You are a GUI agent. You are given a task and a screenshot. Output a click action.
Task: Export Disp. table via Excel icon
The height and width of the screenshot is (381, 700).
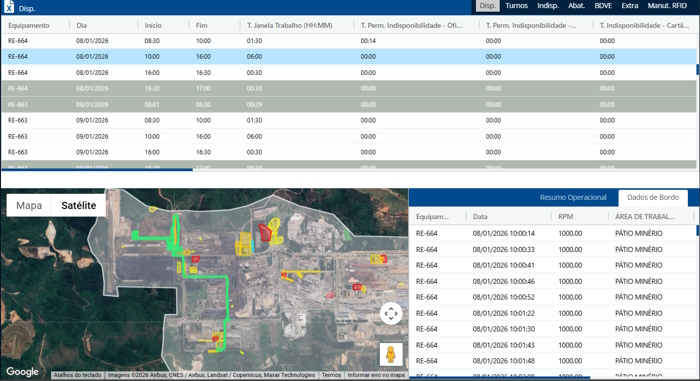pyautogui.click(x=9, y=7)
